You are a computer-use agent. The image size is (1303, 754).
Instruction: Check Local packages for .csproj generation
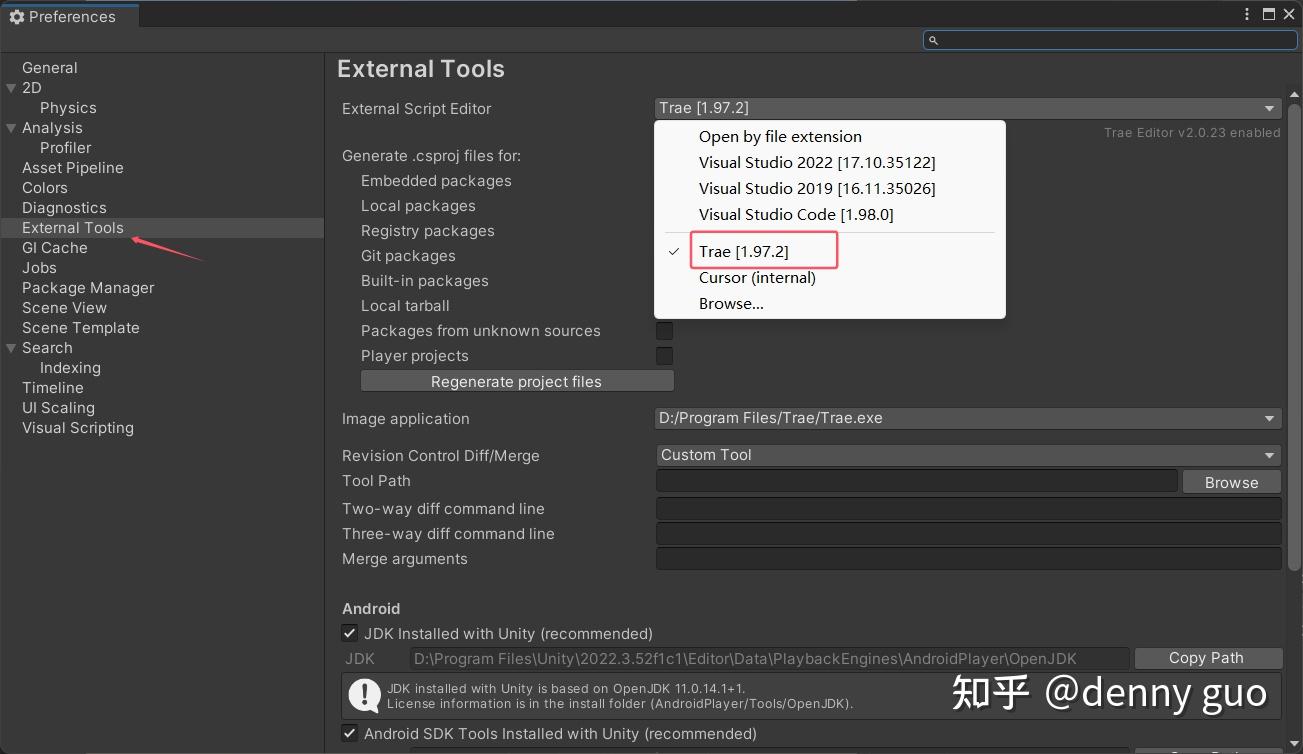coord(665,206)
